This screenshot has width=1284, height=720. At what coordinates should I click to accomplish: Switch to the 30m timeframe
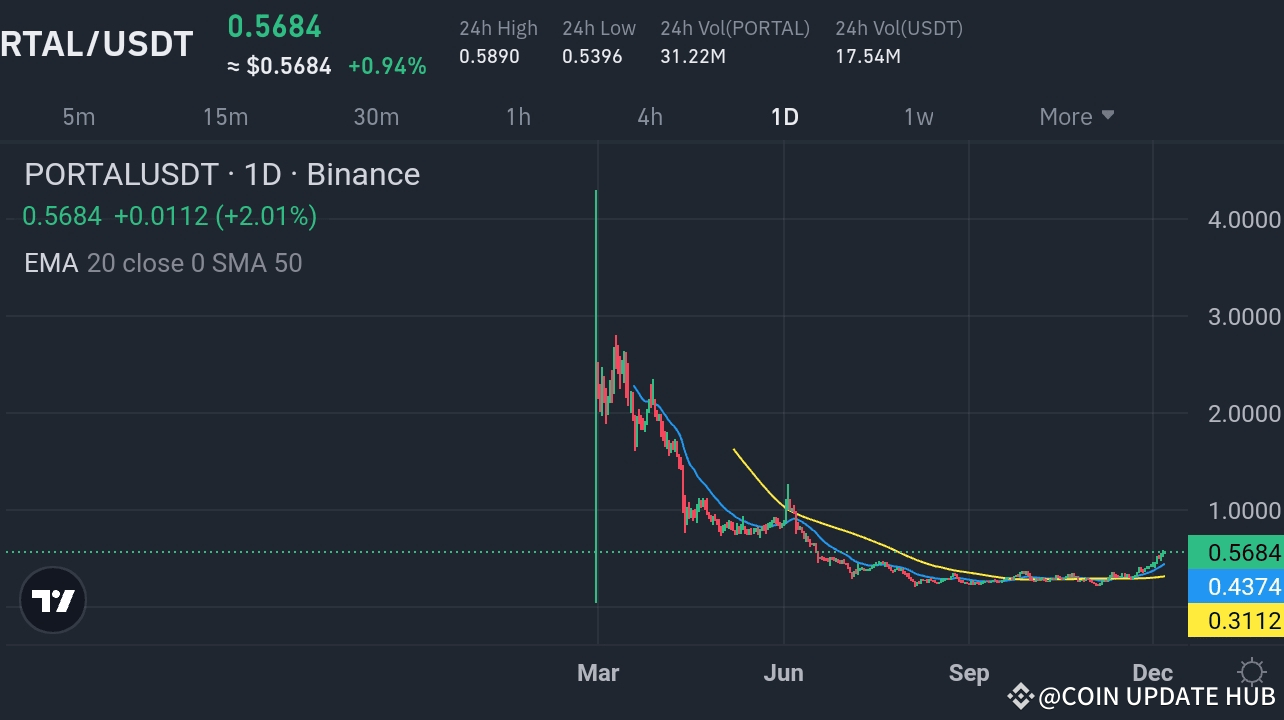(x=376, y=117)
